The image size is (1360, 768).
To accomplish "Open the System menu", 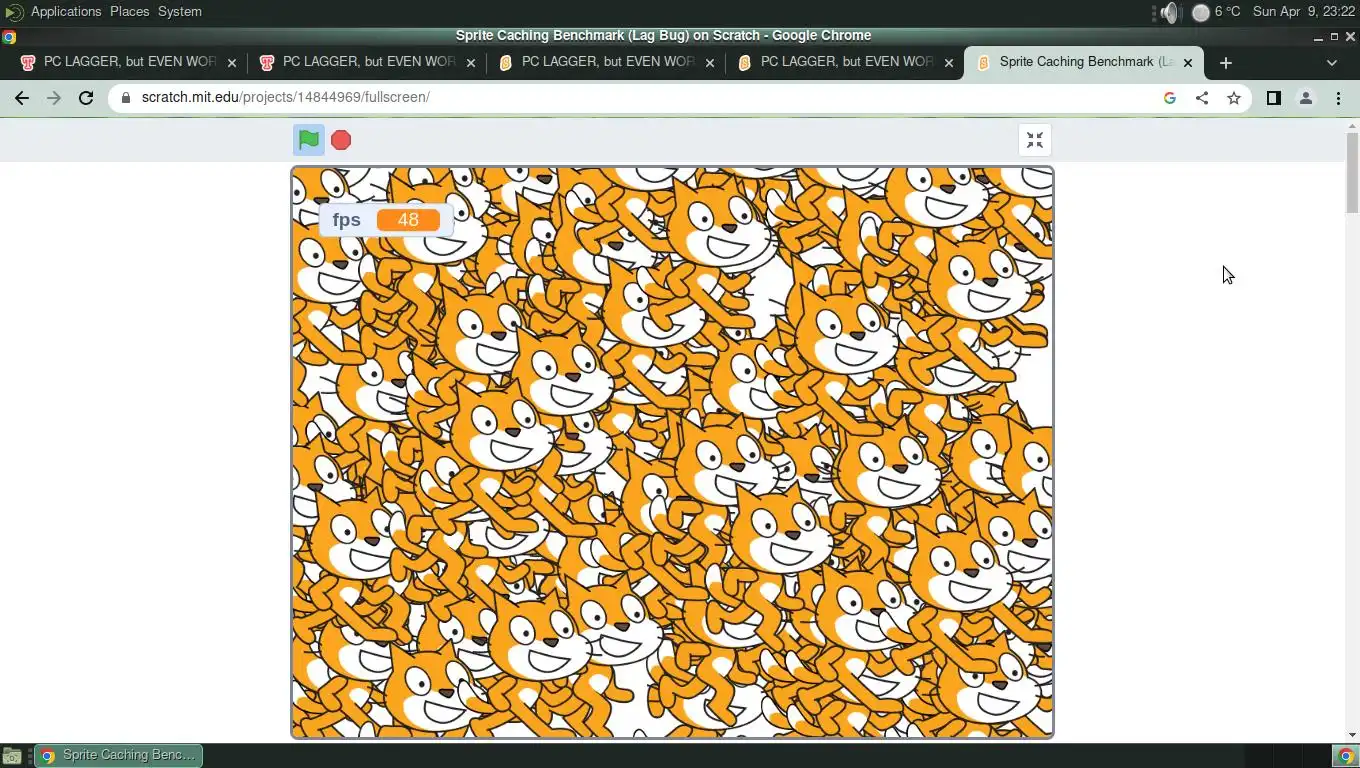I will (180, 11).
